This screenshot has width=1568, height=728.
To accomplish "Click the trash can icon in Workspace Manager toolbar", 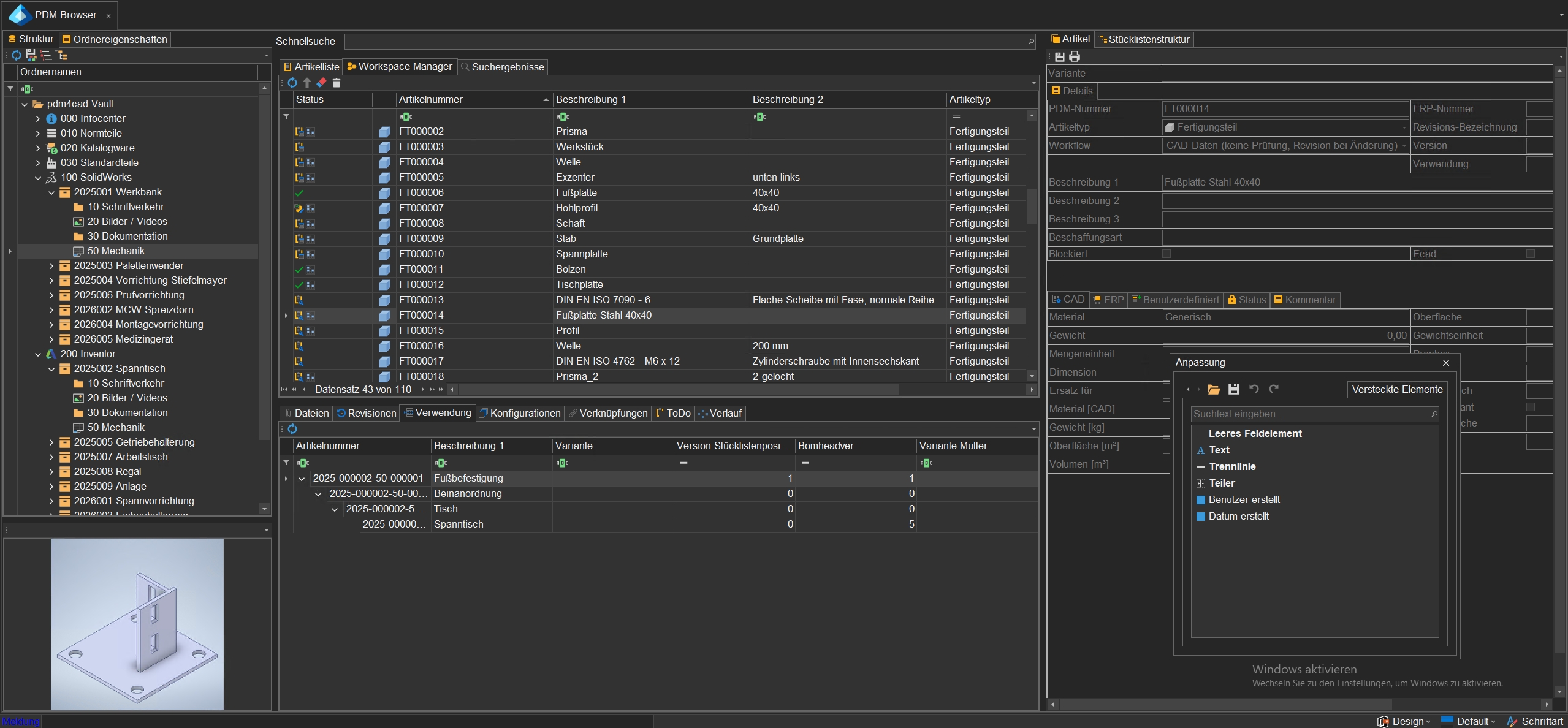I will tap(337, 83).
